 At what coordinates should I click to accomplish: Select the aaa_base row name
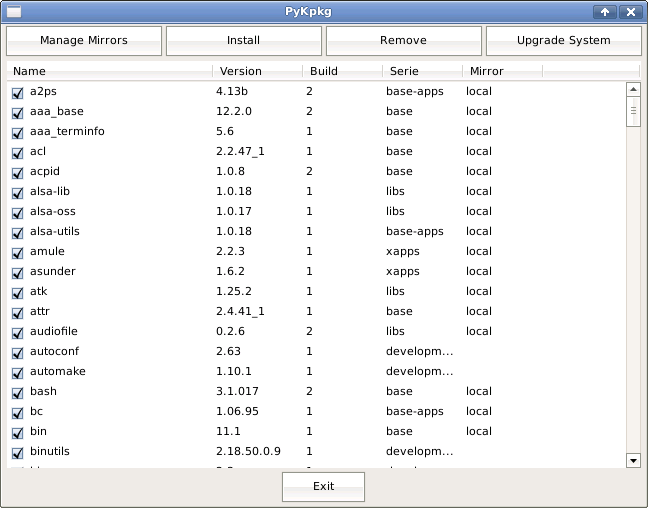pos(57,111)
